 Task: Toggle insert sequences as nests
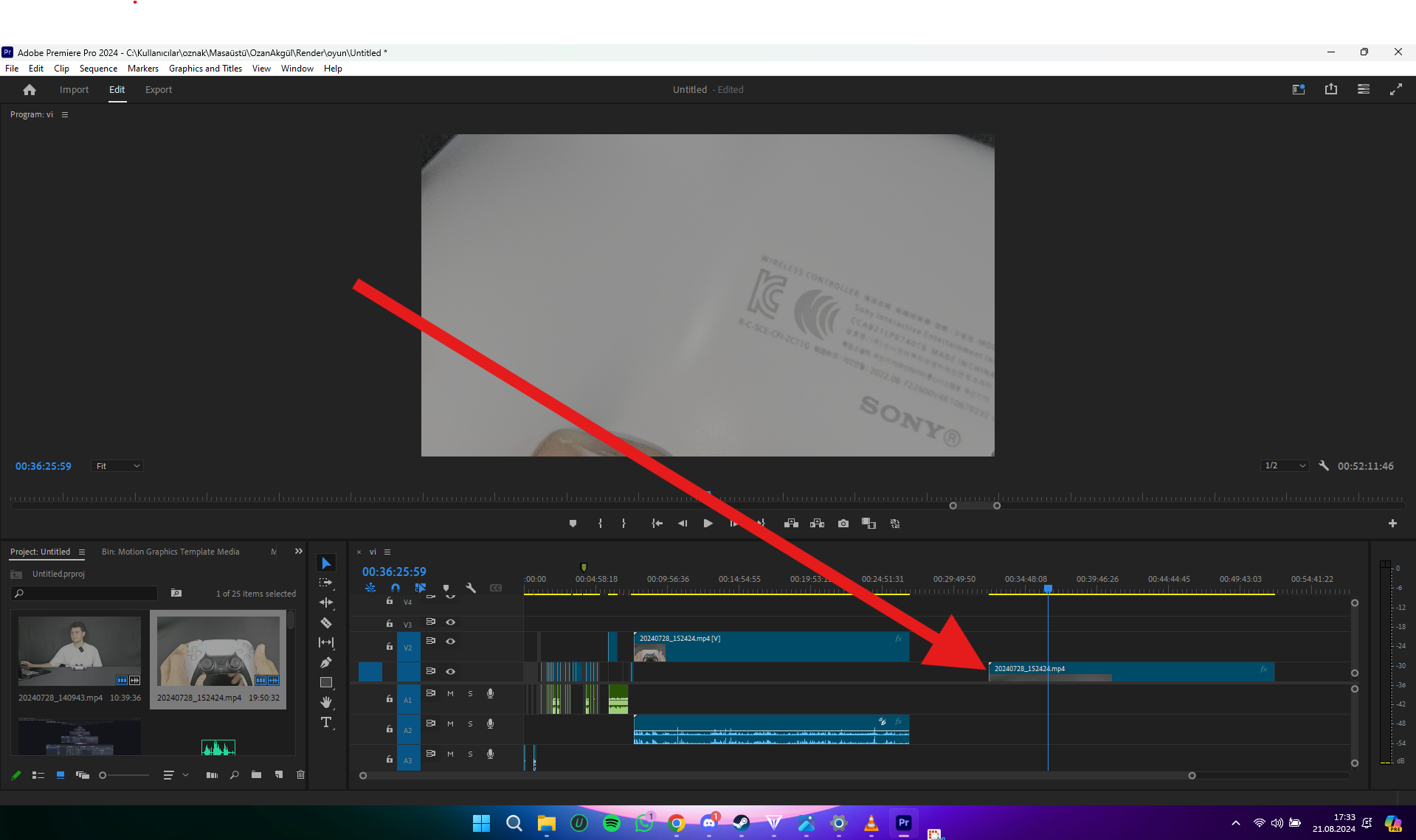tap(370, 588)
